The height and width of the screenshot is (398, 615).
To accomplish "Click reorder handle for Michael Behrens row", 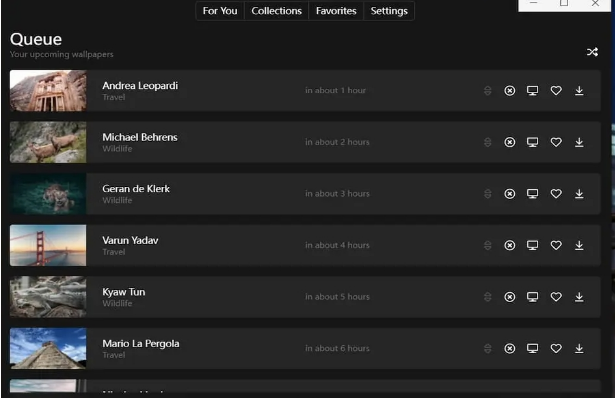I will click(x=488, y=142).
